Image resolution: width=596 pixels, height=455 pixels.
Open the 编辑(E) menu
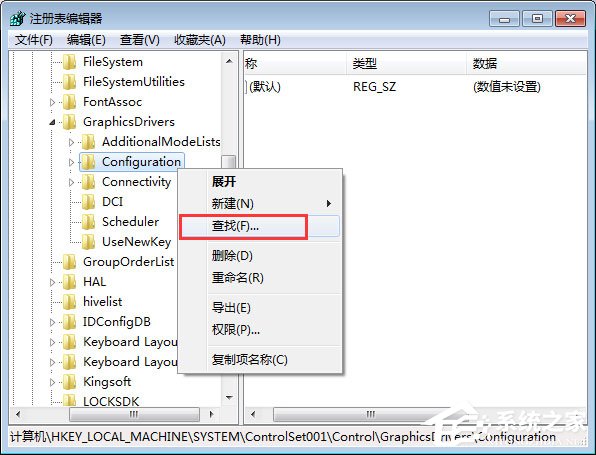tap(86, 40)
